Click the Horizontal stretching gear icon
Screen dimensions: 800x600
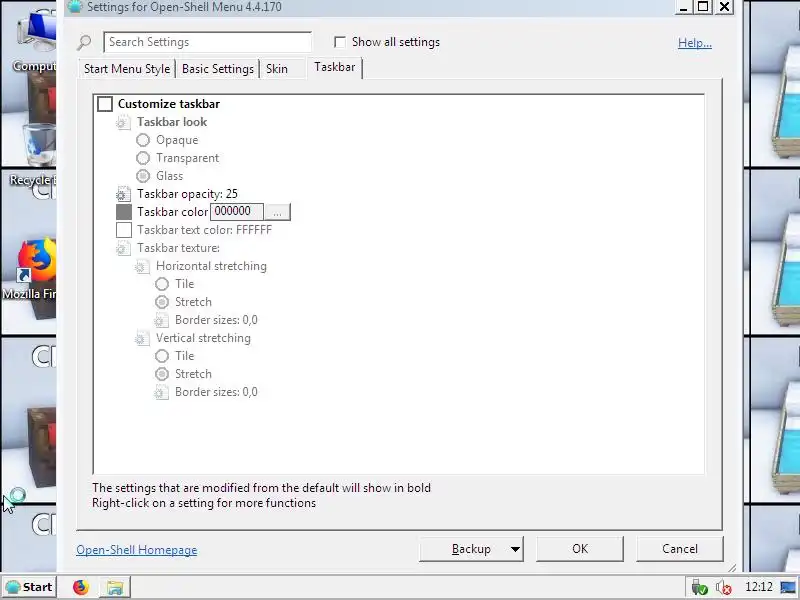[142, 266]
